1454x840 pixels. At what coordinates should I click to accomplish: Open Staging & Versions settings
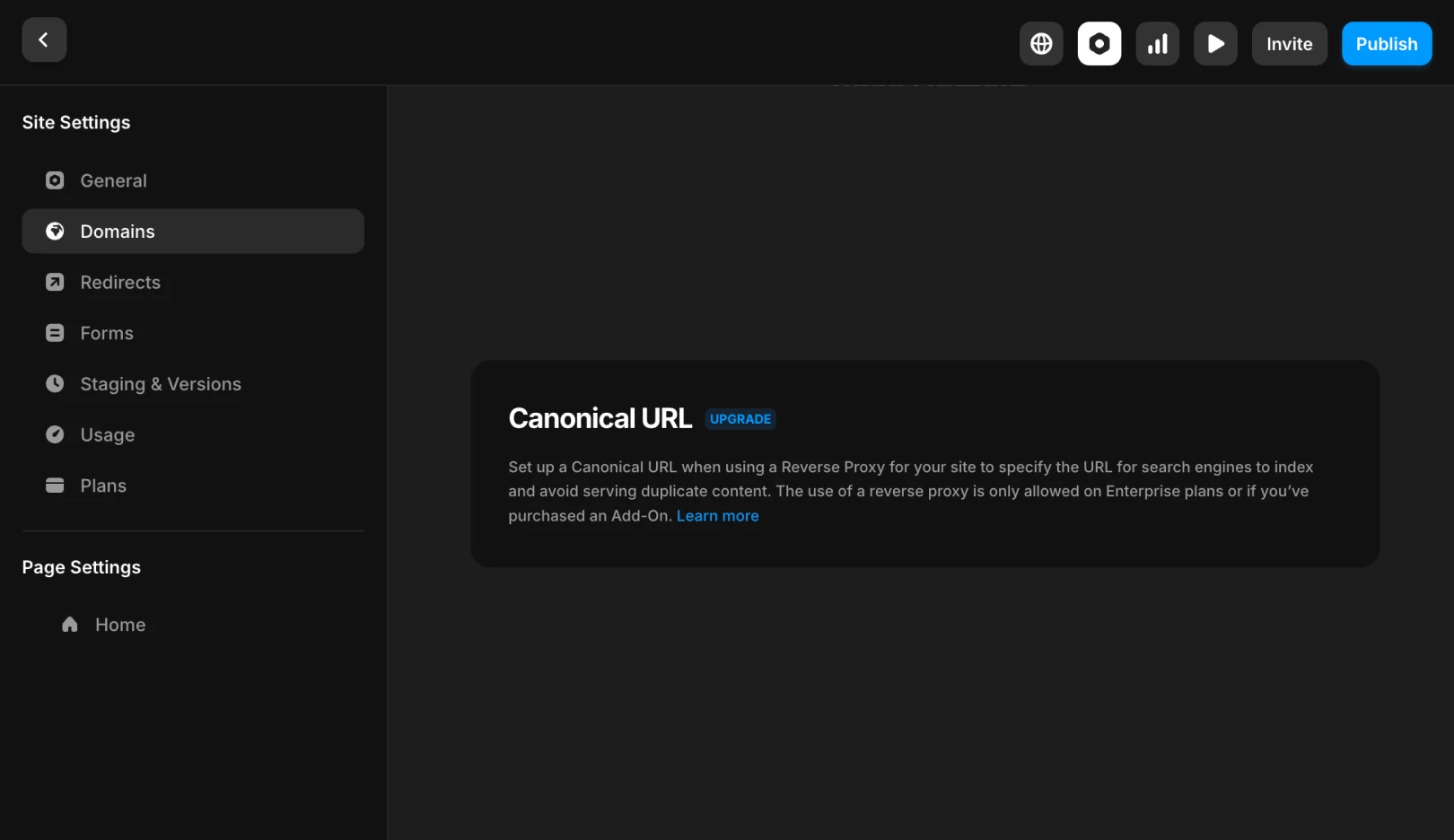pyautogui.click(x=193, y=384)
